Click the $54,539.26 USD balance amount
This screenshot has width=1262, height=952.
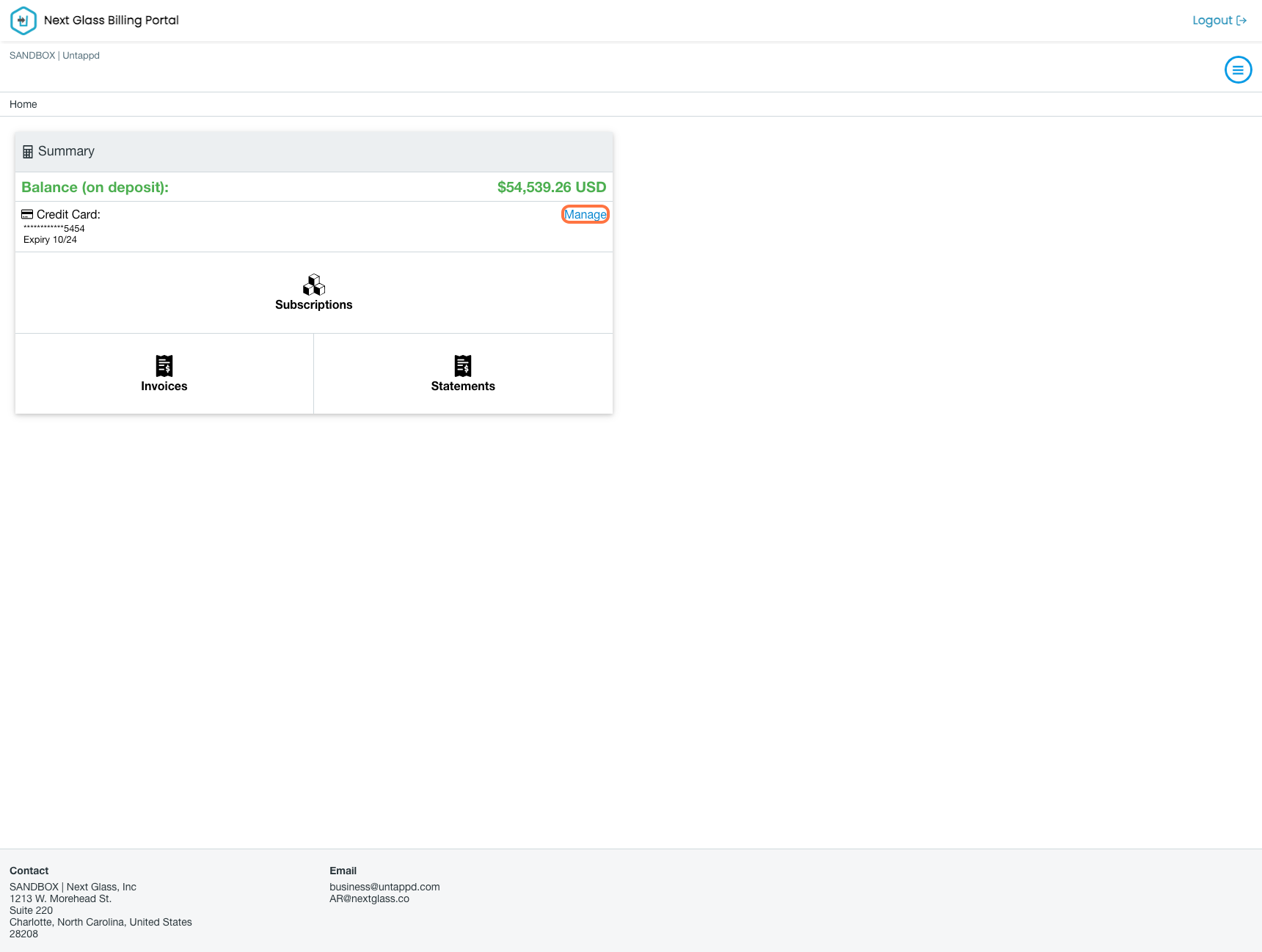tap(551, 187)
